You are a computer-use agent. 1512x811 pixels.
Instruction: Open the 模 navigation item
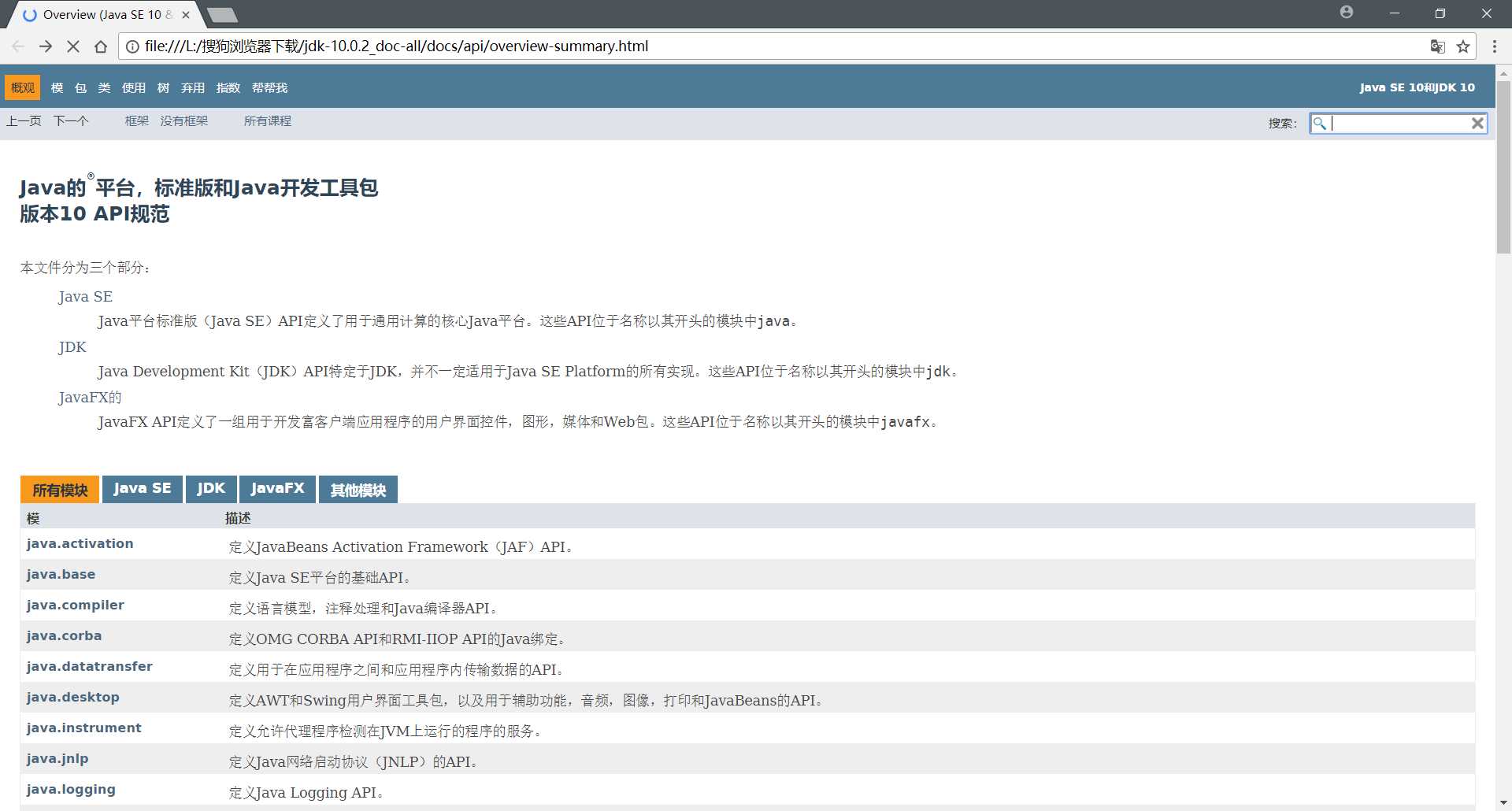click(57, 87)
